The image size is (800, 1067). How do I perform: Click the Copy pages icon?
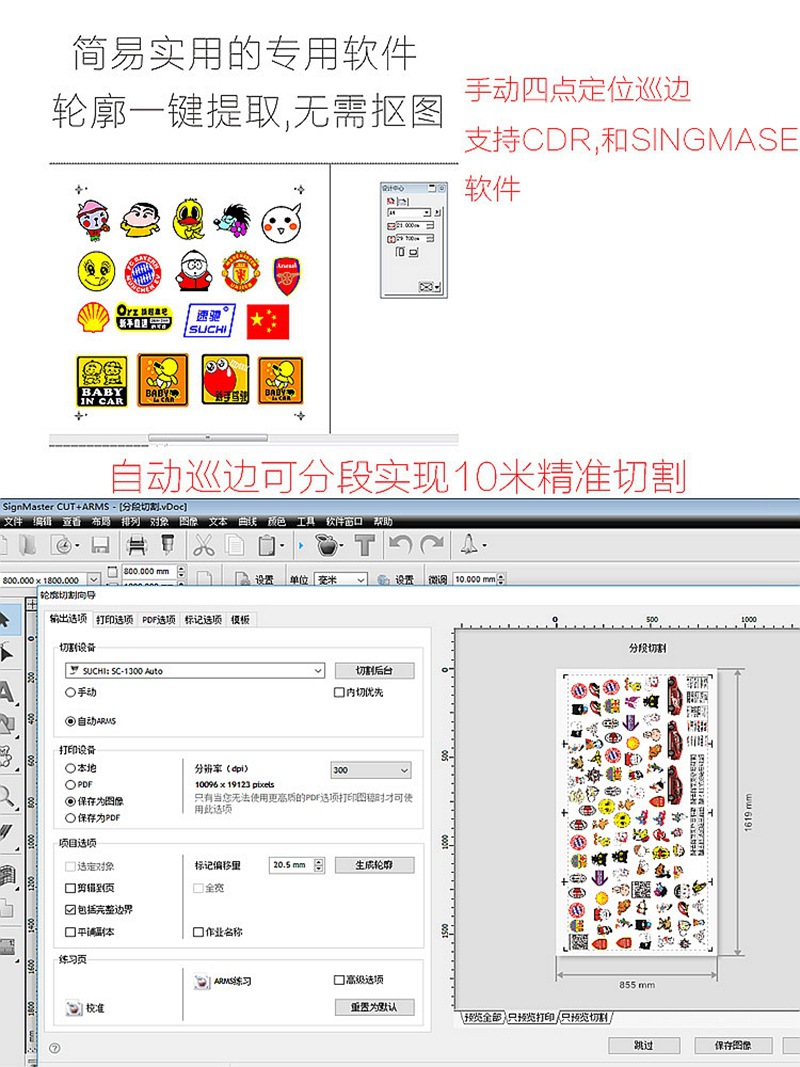coord(235,545)
